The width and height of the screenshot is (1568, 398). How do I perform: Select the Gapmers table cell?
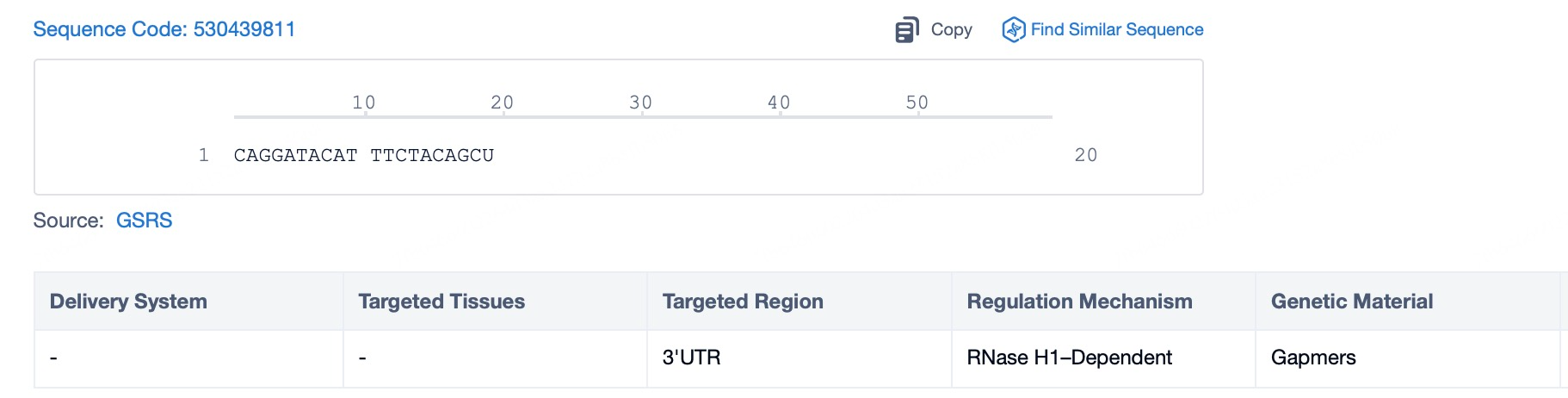coord(1313,358)
